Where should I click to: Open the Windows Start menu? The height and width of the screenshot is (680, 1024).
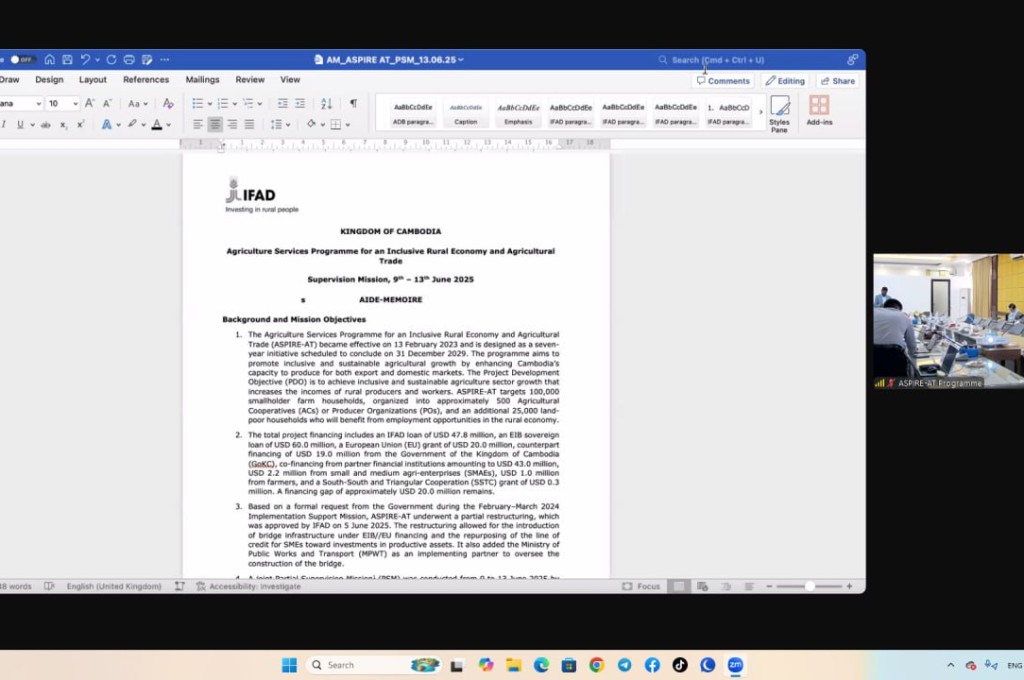click(x=289, y=665)
